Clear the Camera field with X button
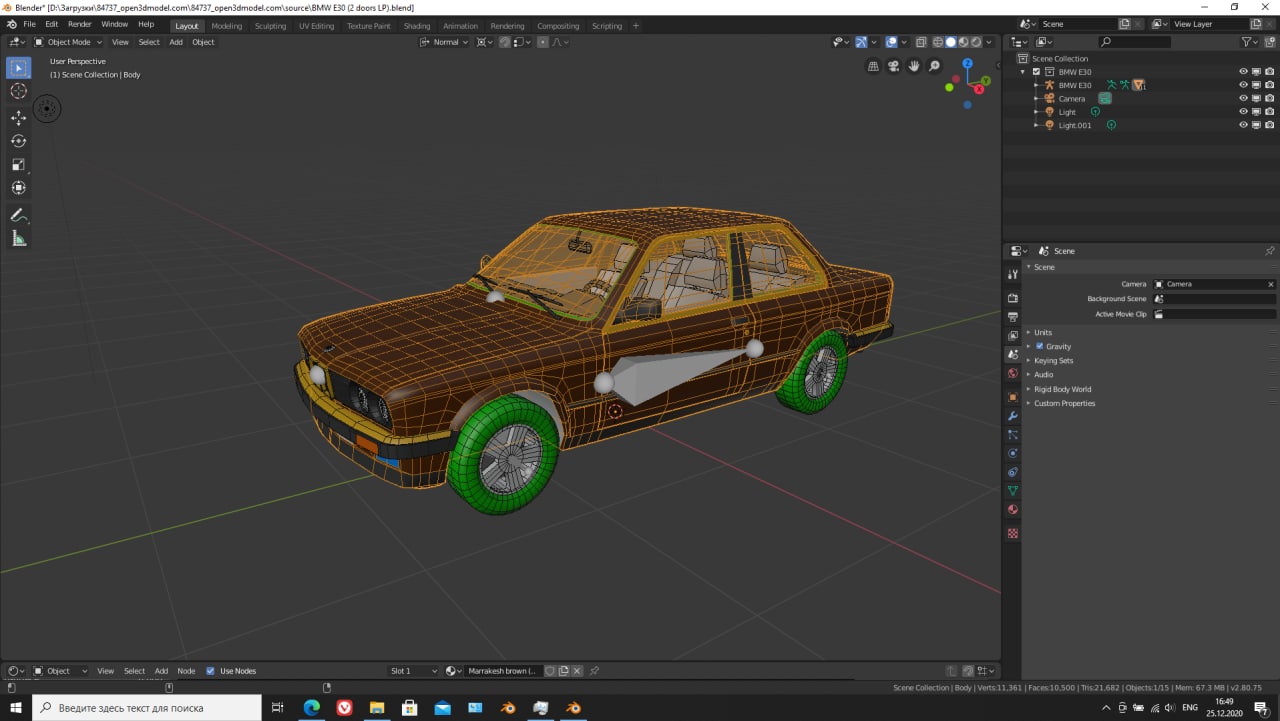The image size is (1280, 721). 1271,284
